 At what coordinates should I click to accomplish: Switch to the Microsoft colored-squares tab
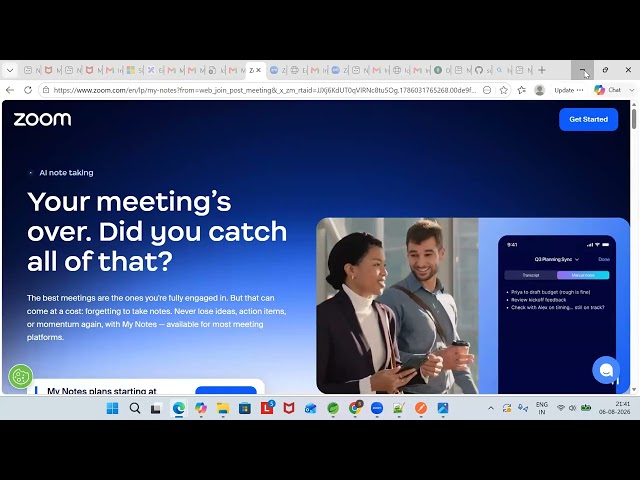[133, 70]
